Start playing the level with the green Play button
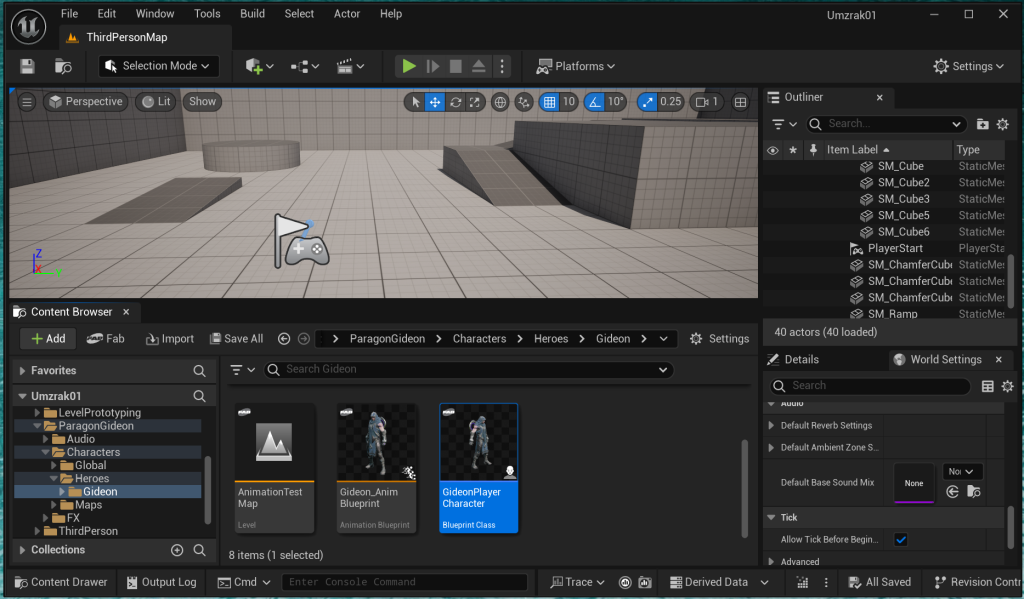The height and width of the screenshot is (599, 1024). pyautogui.click(x=409, y=66)
